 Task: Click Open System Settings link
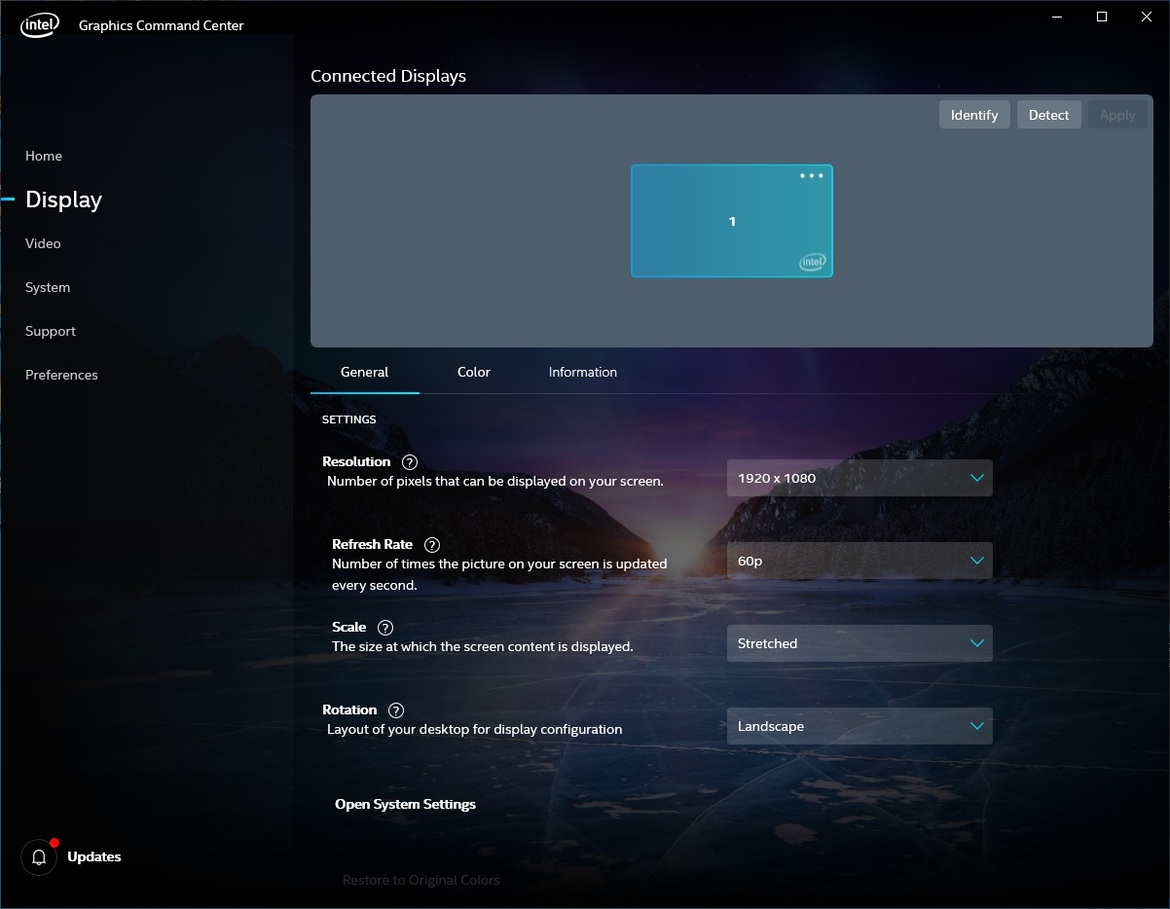405,804
